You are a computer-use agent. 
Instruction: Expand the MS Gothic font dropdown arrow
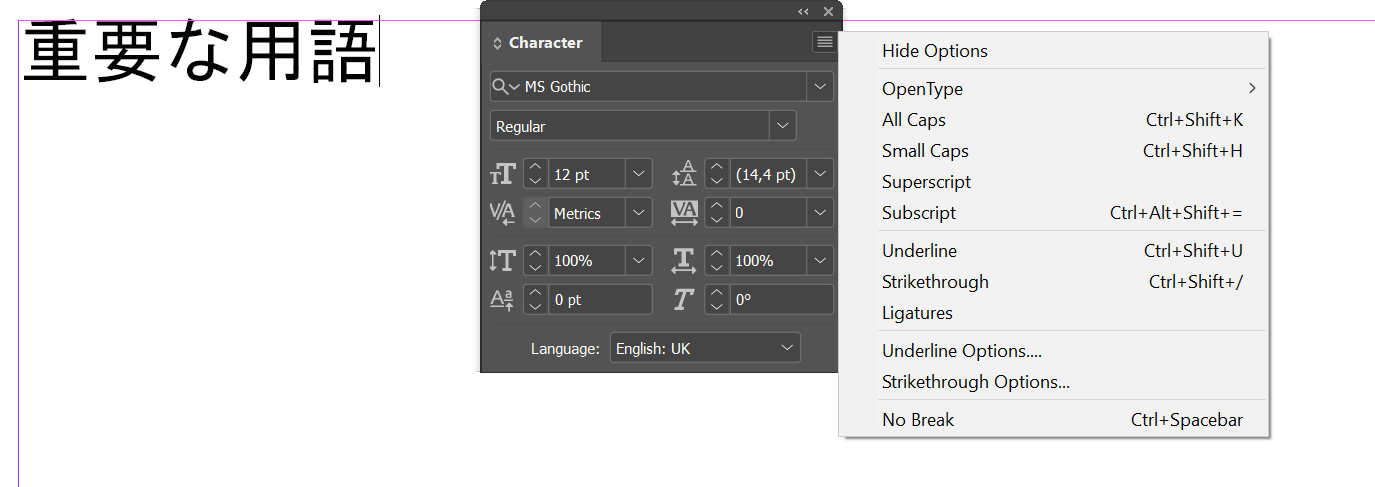click(x=821, y=86)
